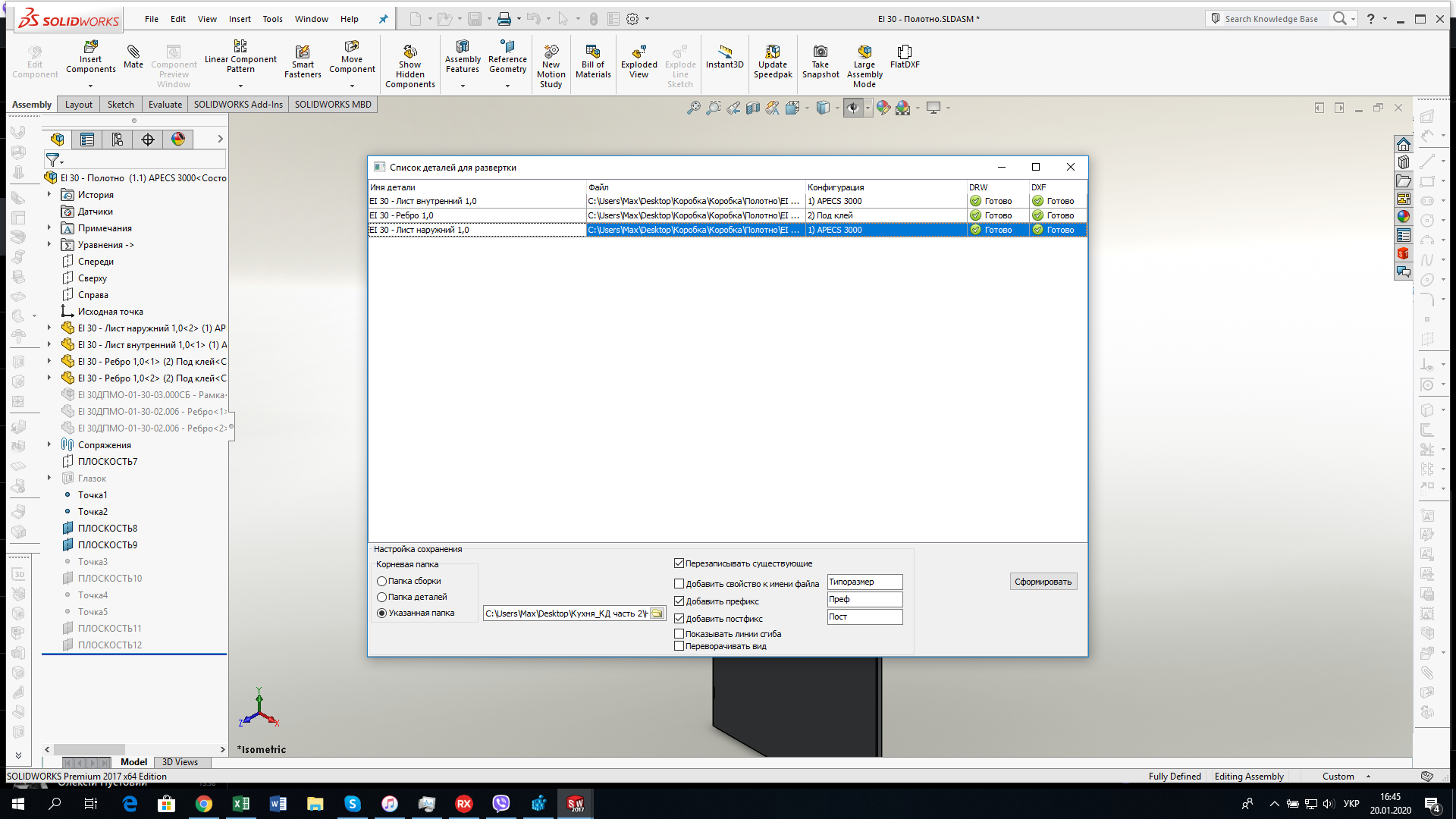Select row ЕІ 30 - Лист внутренний 1,0

(x=726, y=201)
